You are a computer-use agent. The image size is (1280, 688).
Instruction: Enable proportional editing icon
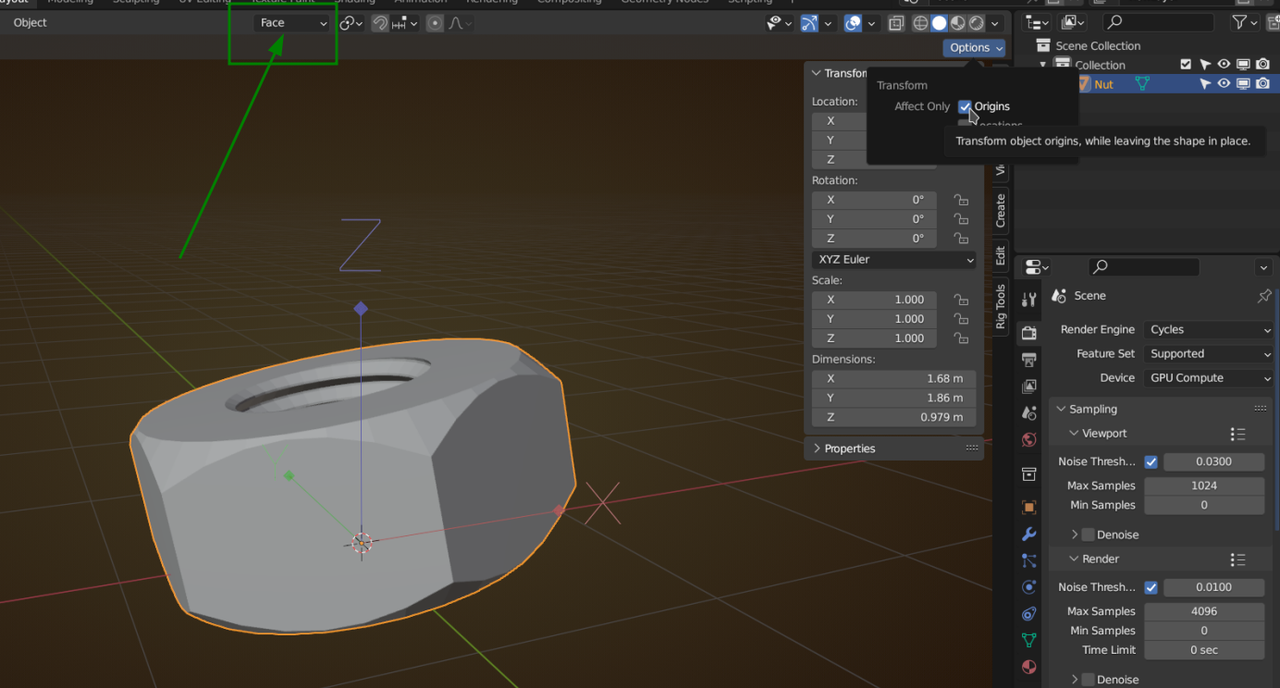(435, 23)
